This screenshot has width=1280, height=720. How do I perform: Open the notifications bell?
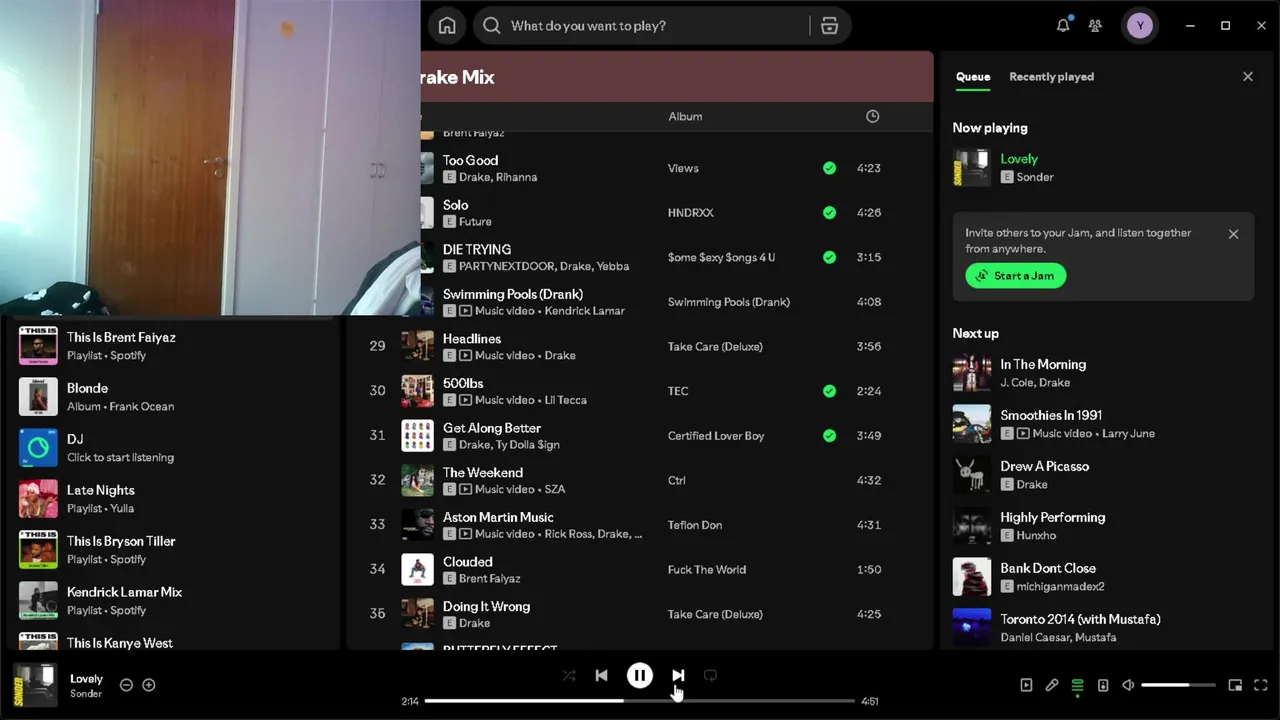(x=1063, y=26)
